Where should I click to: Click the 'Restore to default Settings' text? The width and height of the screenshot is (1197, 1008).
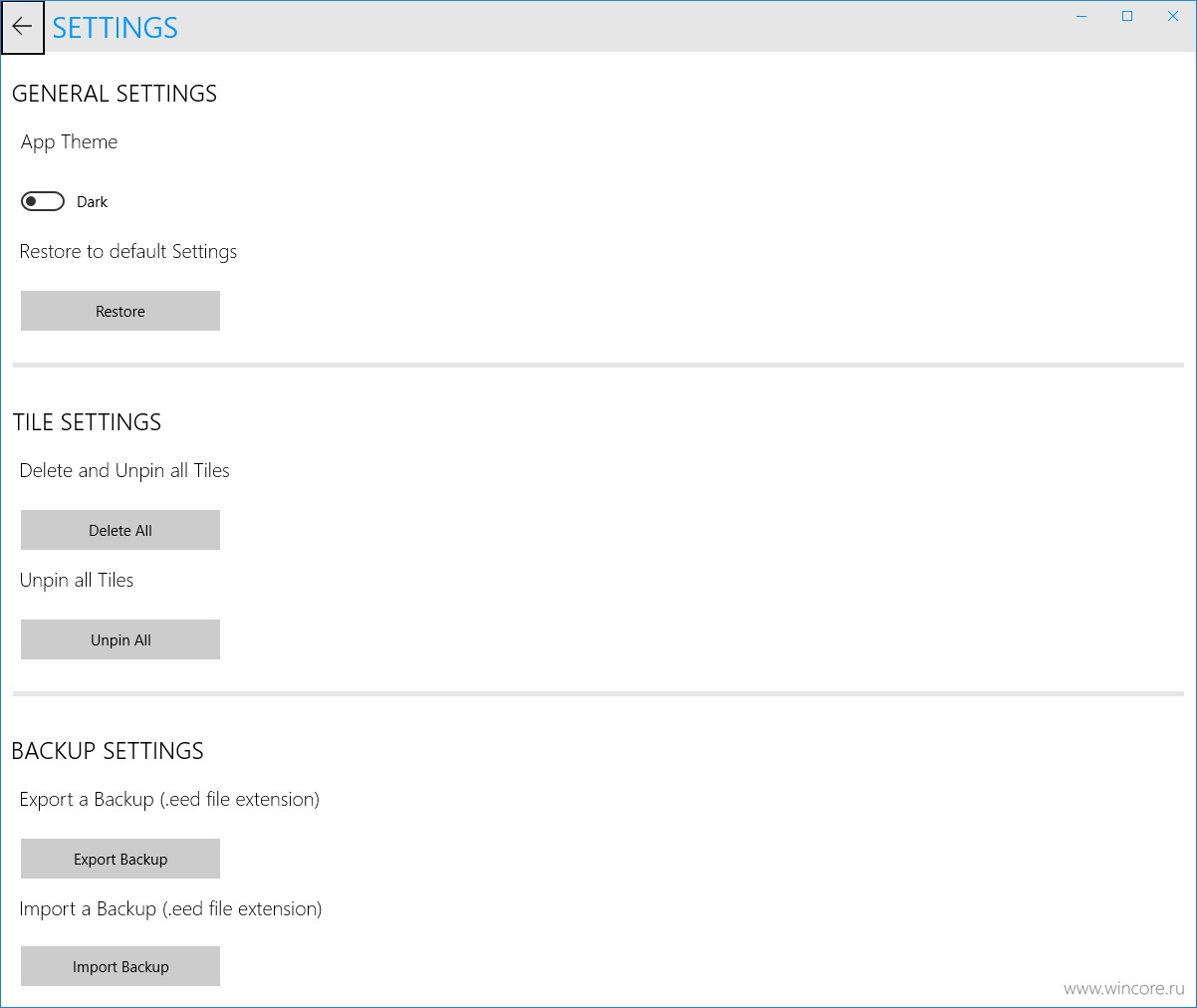[x=128, y=252]
